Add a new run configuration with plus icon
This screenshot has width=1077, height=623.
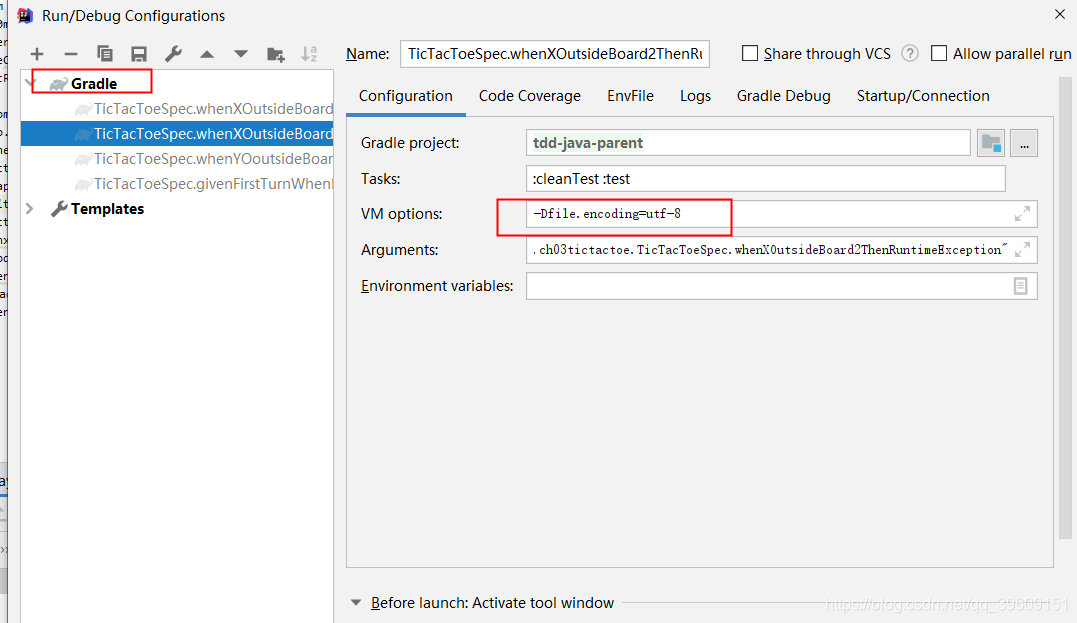[37, 53]
